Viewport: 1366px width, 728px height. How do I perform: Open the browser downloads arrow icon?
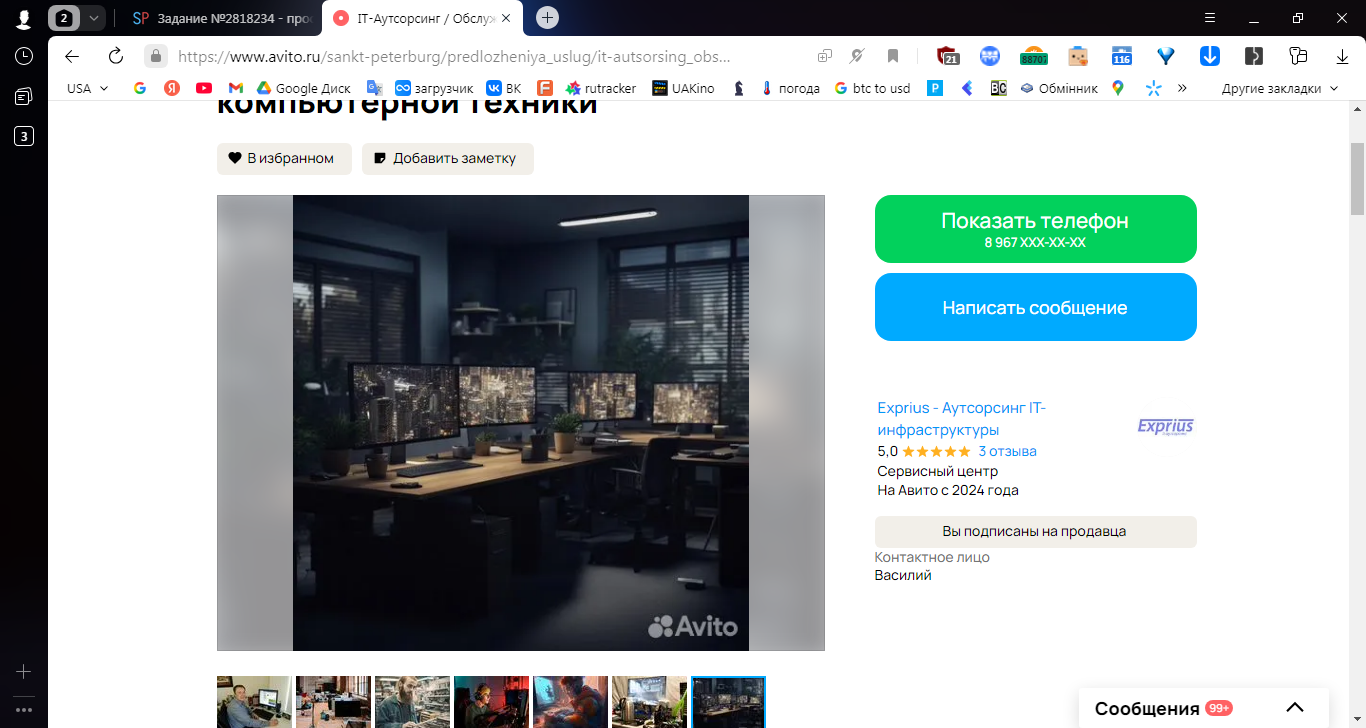tap(1342, 56)
